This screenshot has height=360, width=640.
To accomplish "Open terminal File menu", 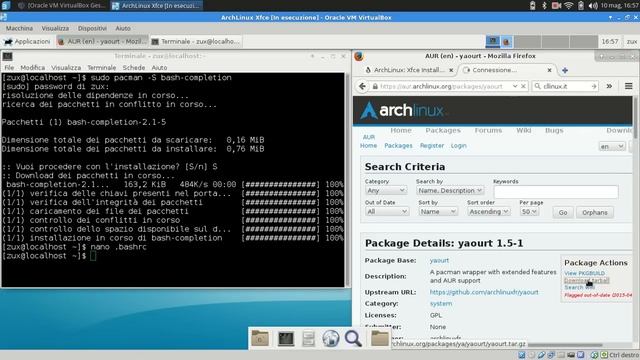I will [x=9, y=68].
